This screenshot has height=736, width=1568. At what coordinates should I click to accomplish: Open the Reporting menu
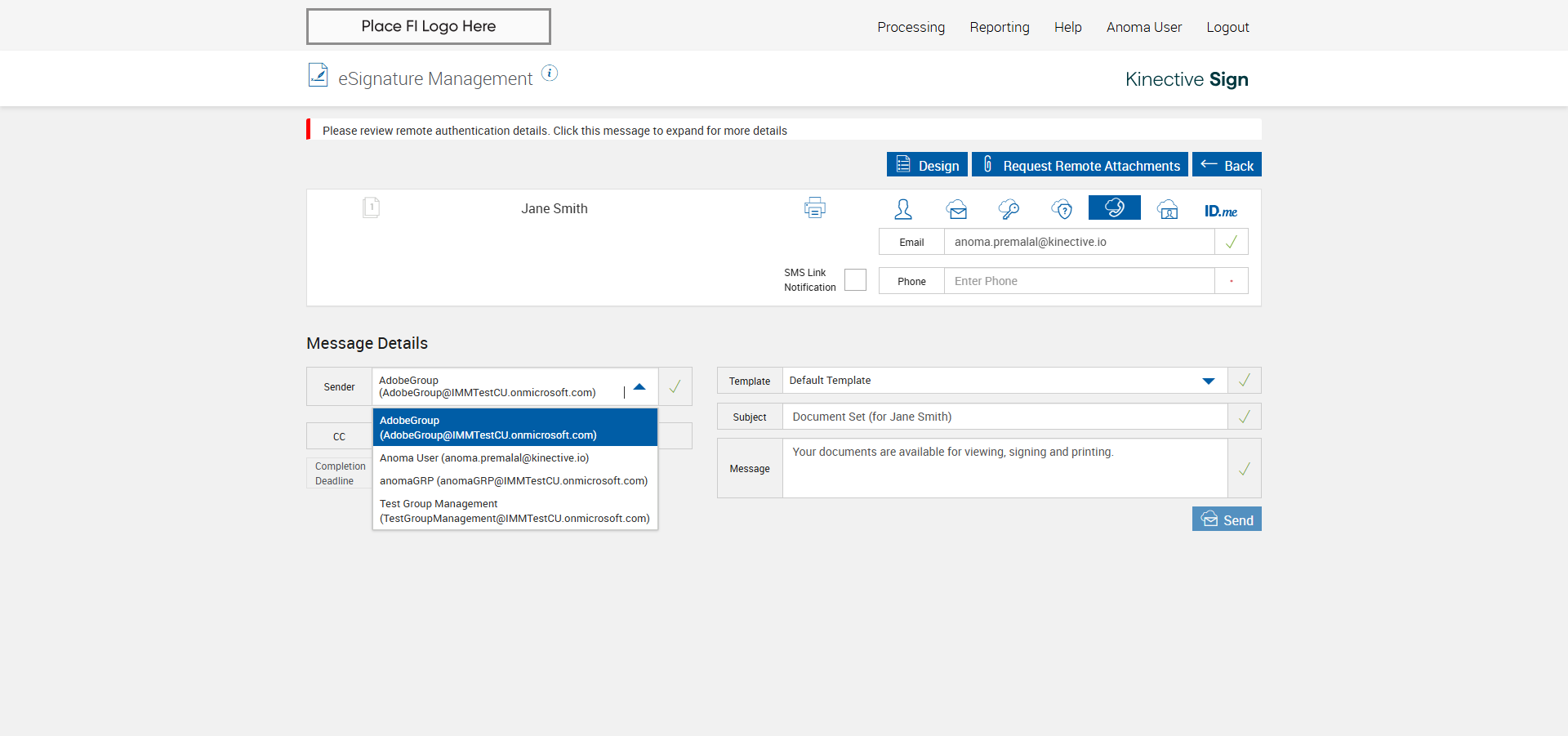999,27
